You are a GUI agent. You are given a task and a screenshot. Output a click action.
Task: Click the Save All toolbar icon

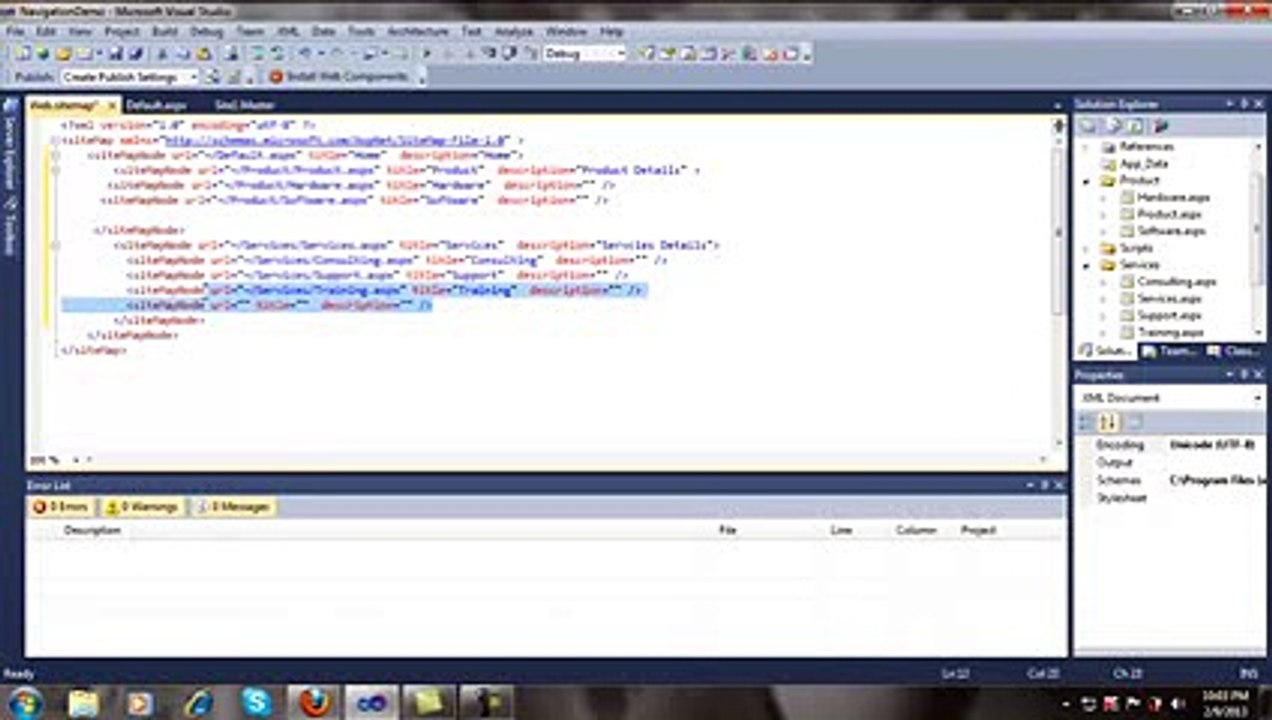(x=135, y=54)
